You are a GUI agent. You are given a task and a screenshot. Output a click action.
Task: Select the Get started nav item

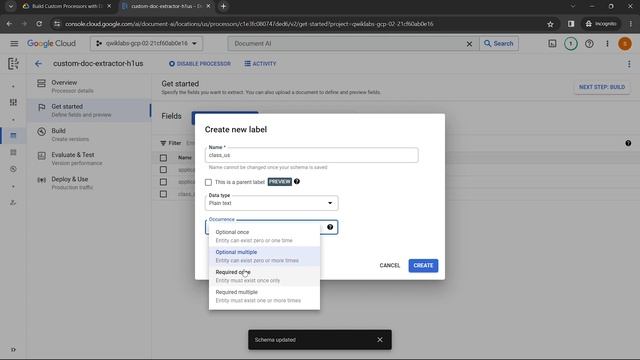[x=89, y=110]
